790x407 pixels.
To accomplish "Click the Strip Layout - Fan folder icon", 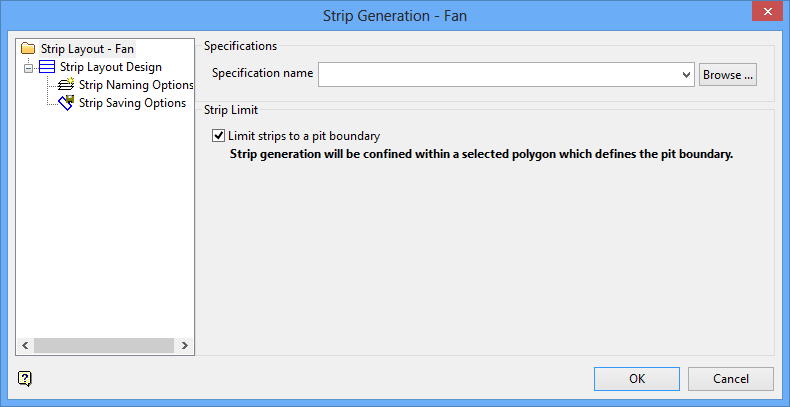I will (28, 48).
